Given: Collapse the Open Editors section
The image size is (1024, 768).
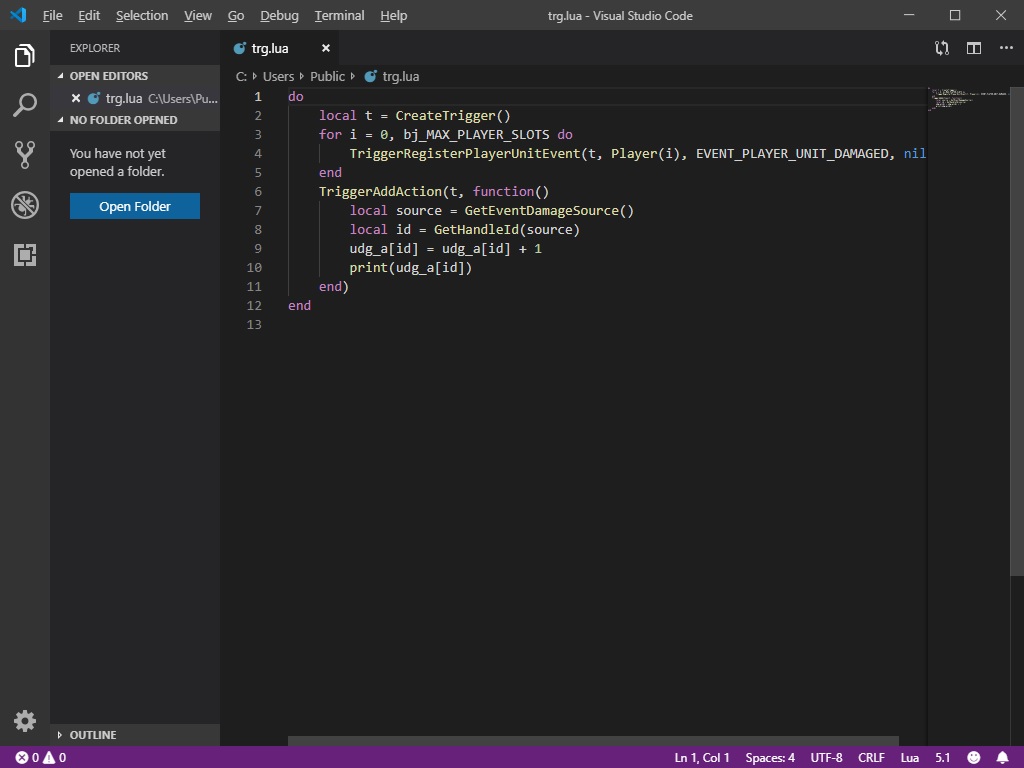Looking at the screenshot, I should click(108, 76).
